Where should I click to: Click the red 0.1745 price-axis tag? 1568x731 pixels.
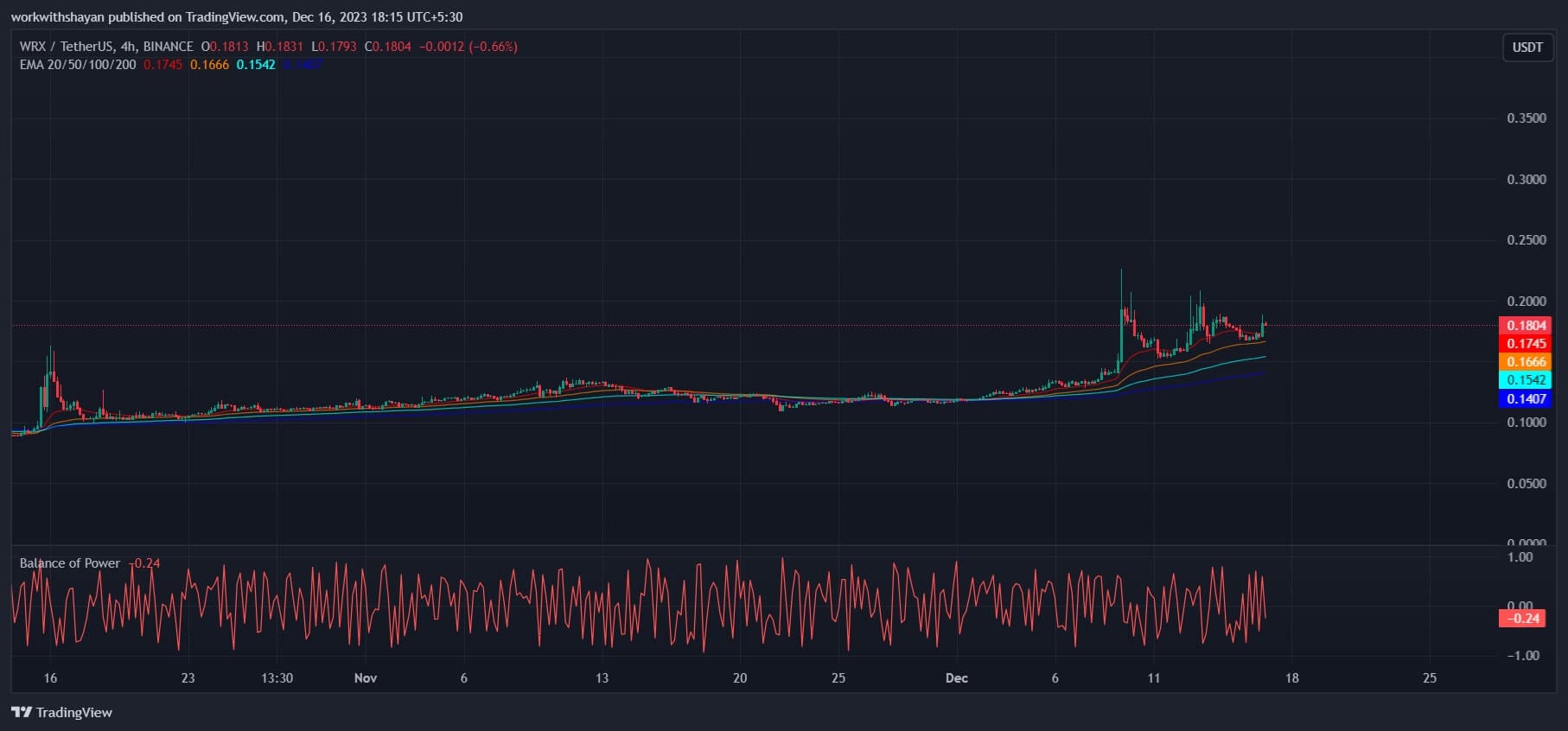[1526, 344]
